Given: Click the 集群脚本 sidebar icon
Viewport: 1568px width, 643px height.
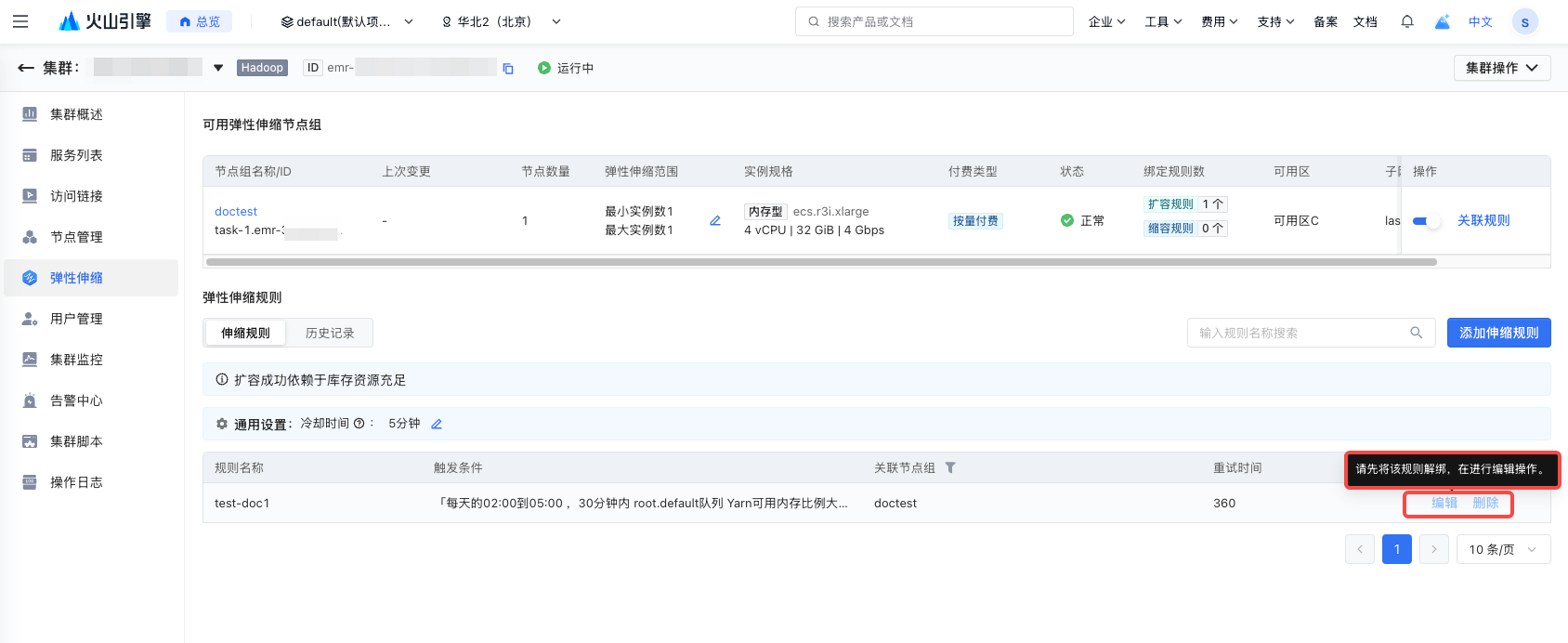Looking at the screenshot, I should pyautogui.click(x=30, y=441).
